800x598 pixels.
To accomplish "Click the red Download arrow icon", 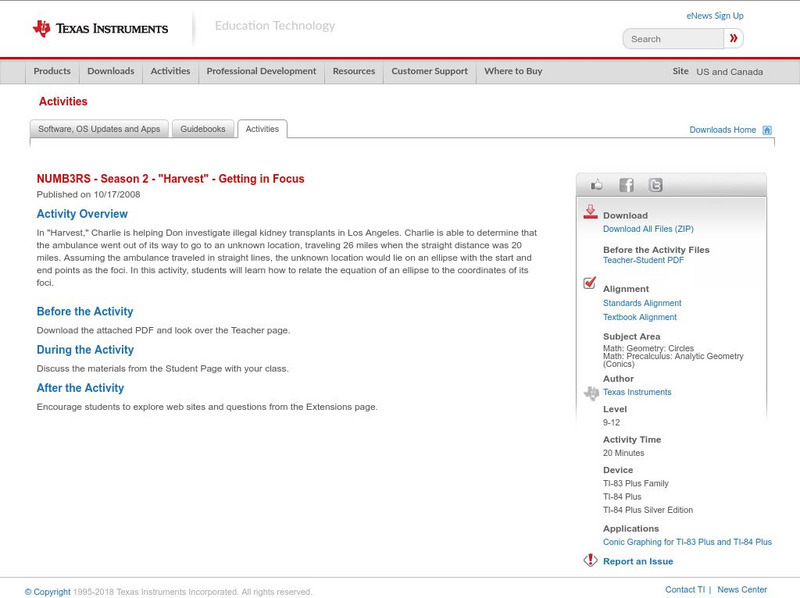I will pos(590,212).
